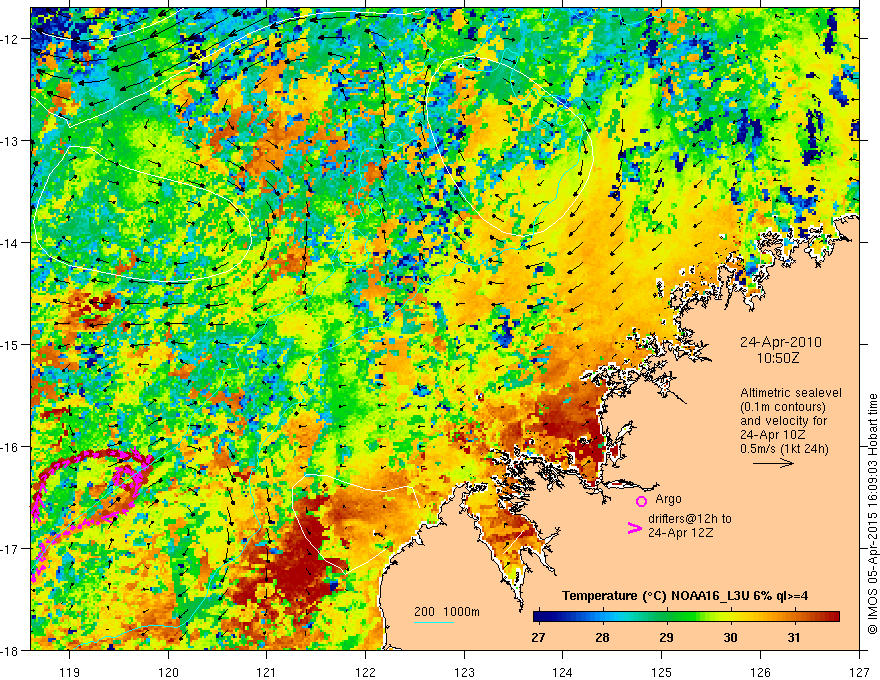The height and width of the screenshot is (680, 880).
Task: Click longitude axis label 120
Action: (168, 672)
